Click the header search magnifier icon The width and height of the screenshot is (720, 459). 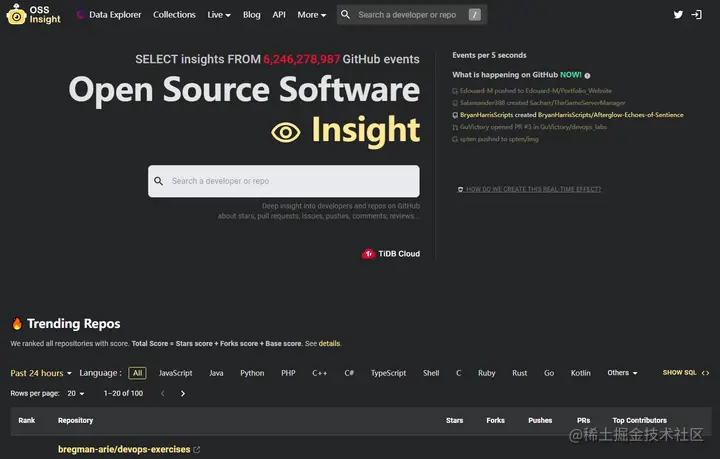click(345, 15)
